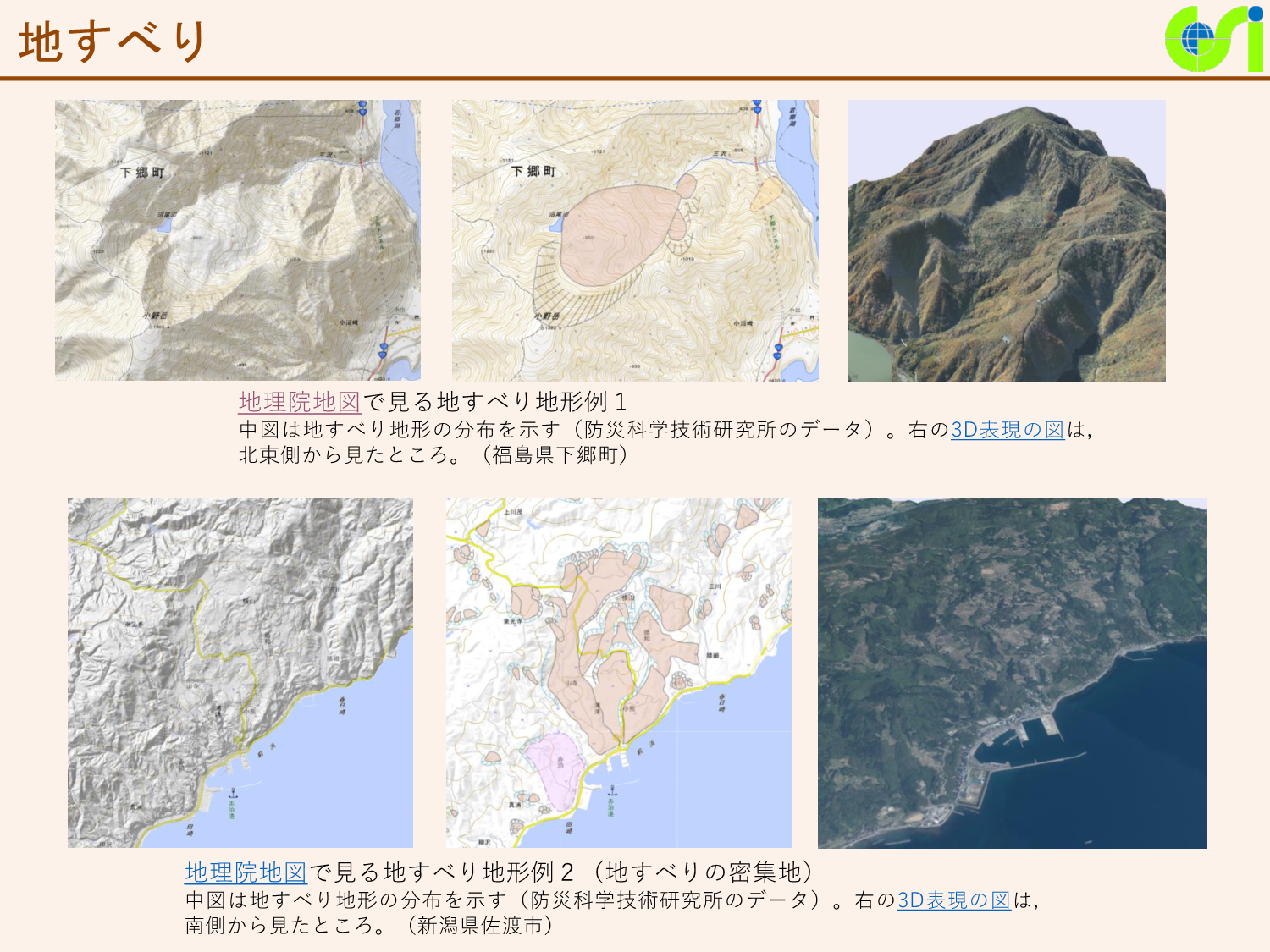Viewport: 1270px width, 952px height.
Task: Select the 3D mountain view image
Action: [x=1007, y=241]
